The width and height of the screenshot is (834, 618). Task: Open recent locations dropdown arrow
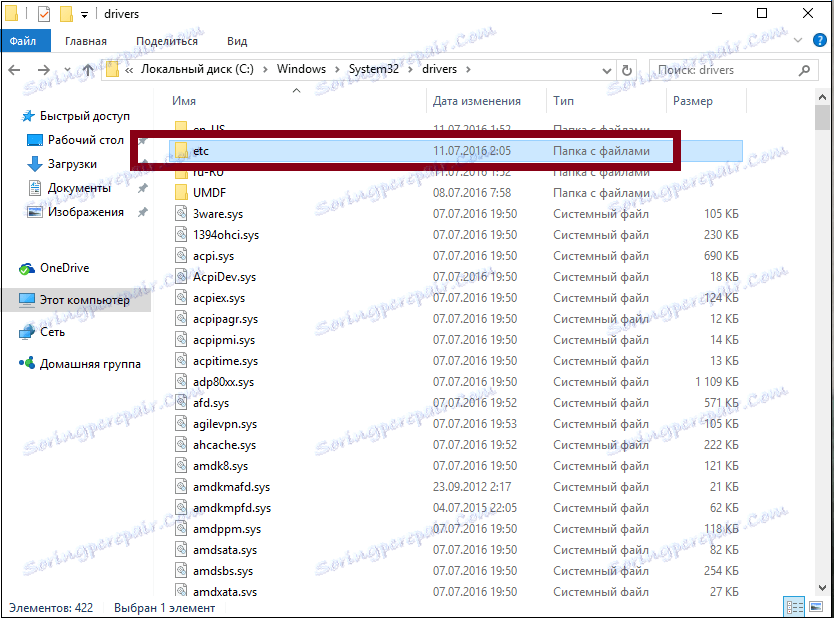(x=67, y=70)
